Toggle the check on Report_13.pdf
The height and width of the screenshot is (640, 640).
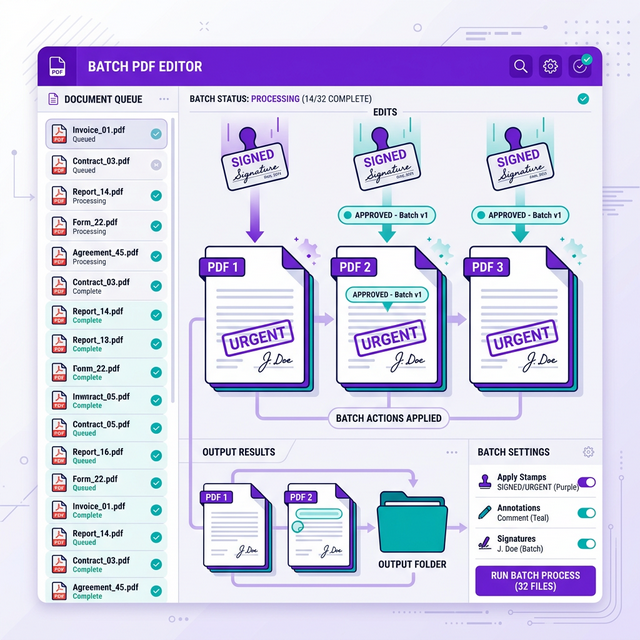click(x=156, y=344)
